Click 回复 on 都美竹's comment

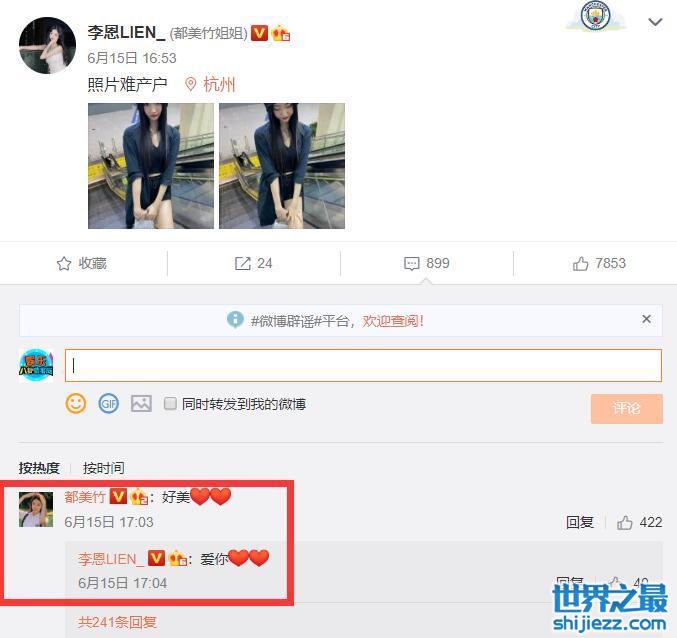579,522
